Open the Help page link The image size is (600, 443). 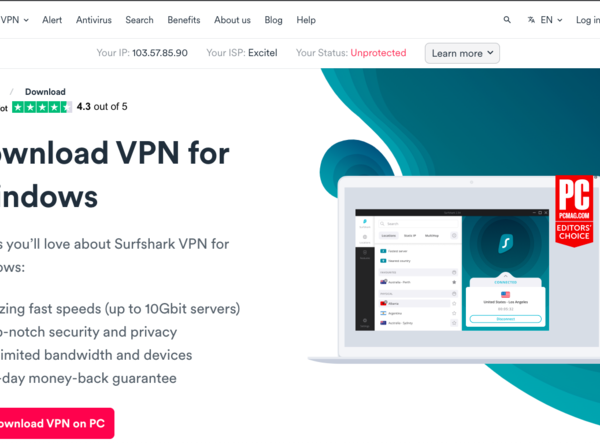click(x=306, y=20)
